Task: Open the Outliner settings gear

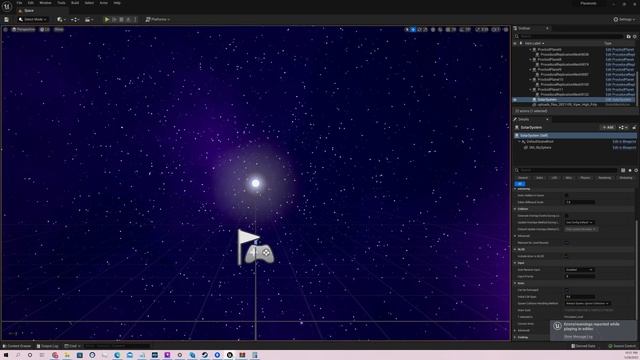Action: [635, 36]
